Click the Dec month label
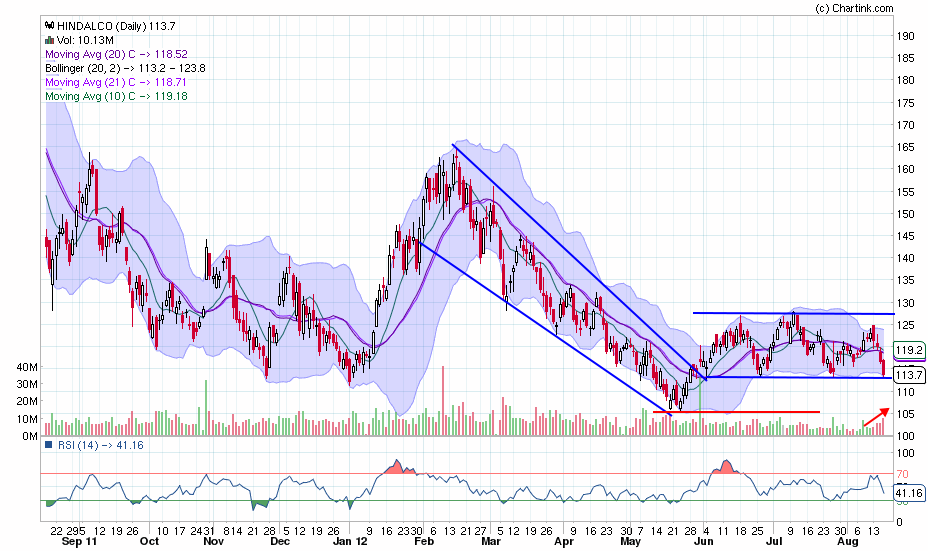Screen dimensions: 930x551 280,541
